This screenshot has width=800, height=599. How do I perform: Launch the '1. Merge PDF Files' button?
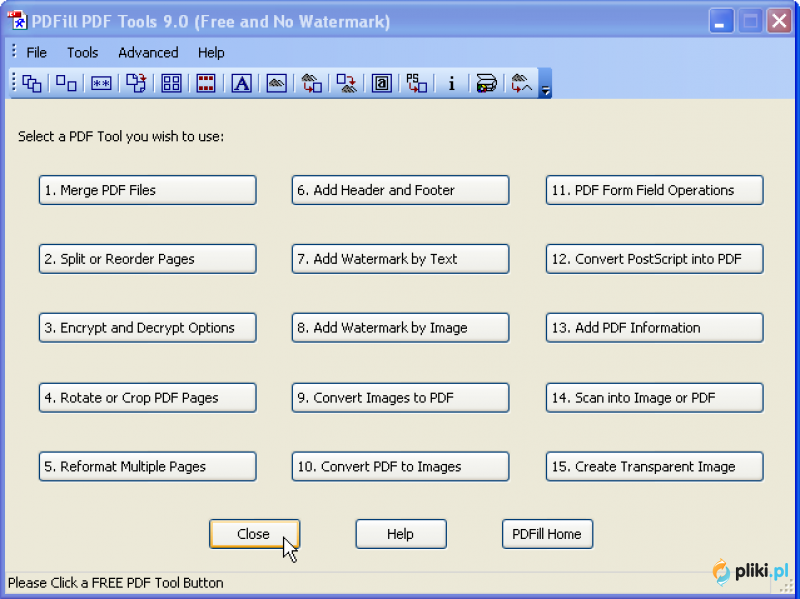point(147,190)
